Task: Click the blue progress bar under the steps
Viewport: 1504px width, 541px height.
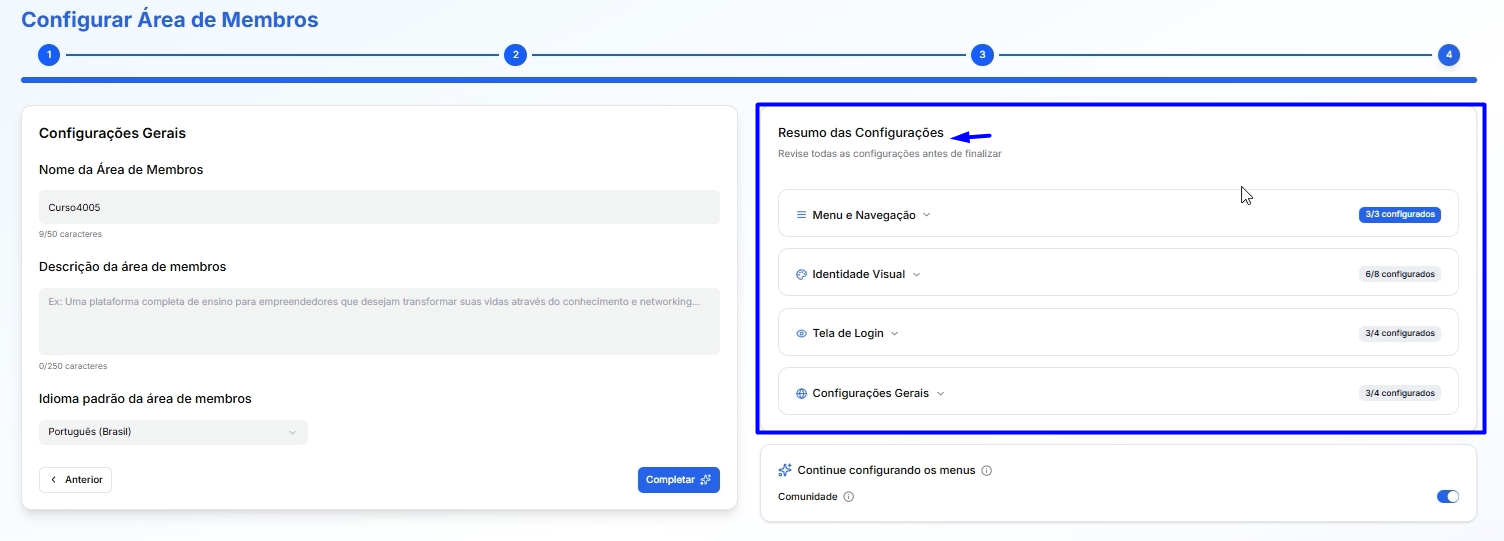Action: [x=748, y=79]
